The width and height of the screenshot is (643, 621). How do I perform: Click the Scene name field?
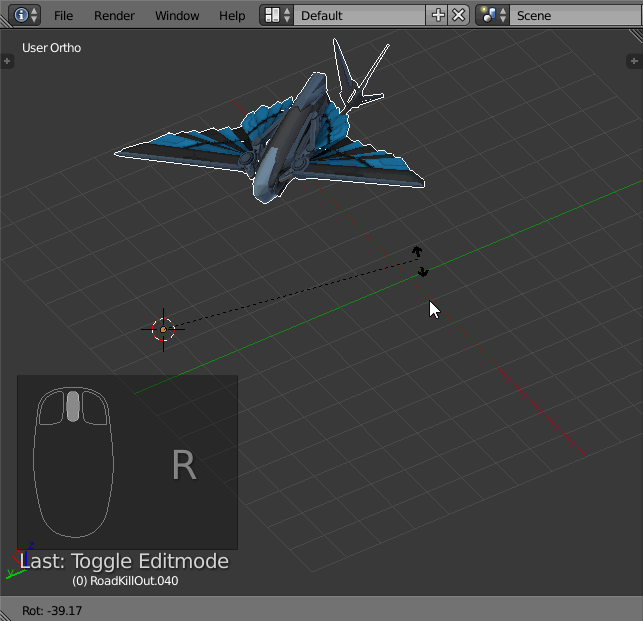point(576,15)
